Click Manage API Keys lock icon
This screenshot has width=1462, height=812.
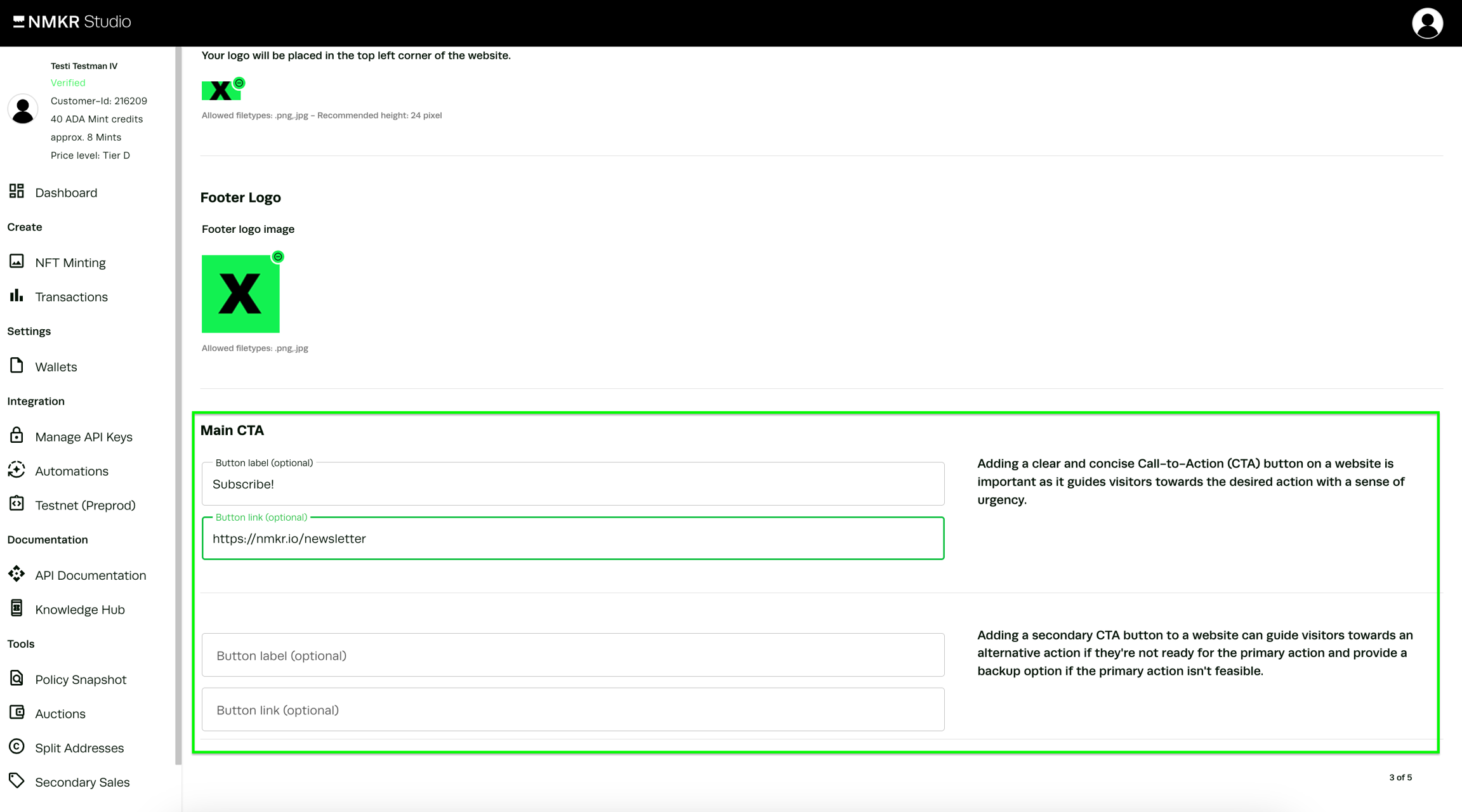(x=16, y=435)
